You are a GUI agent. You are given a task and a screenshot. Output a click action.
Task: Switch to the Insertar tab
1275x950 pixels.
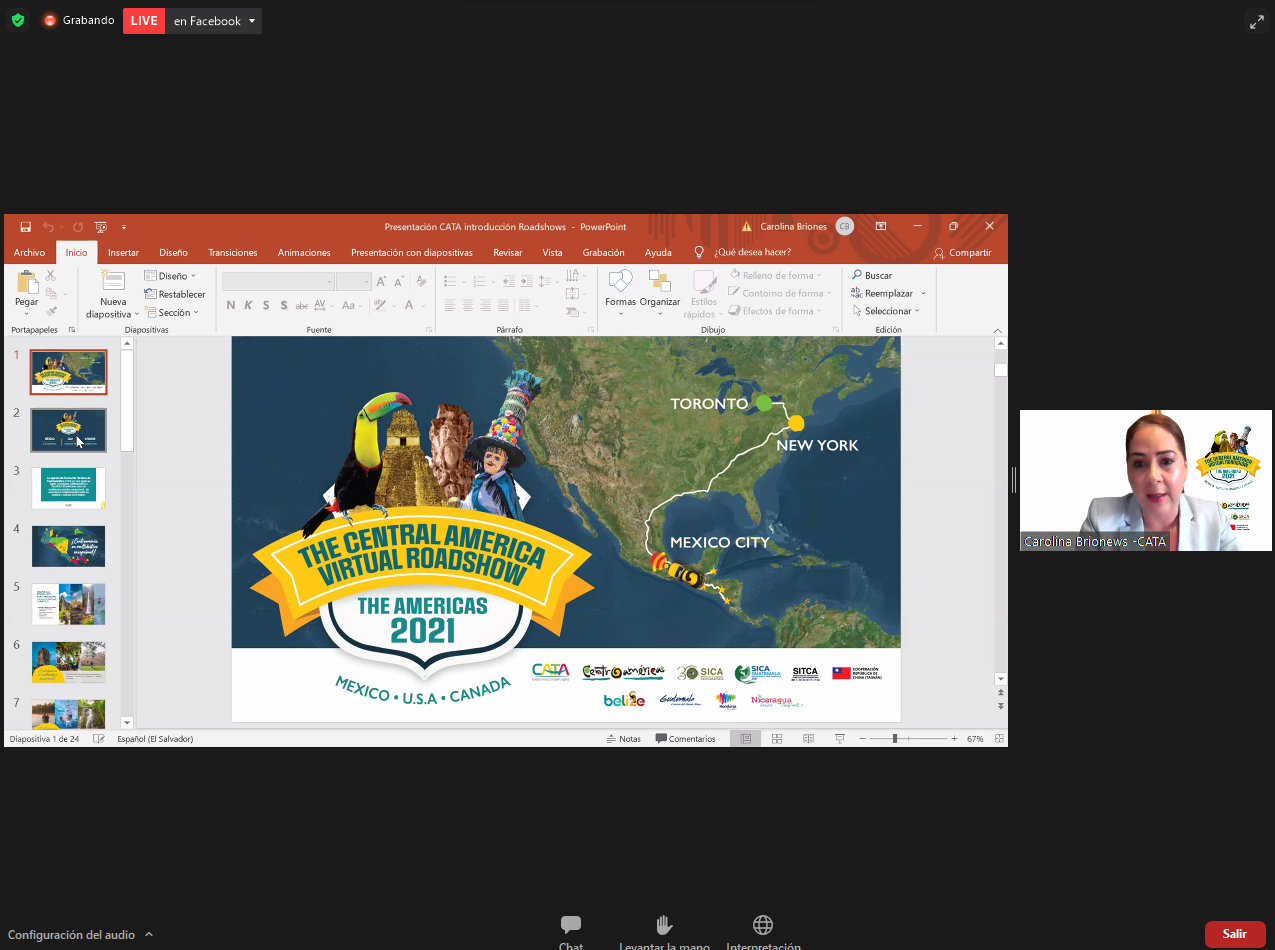point(123,253)
